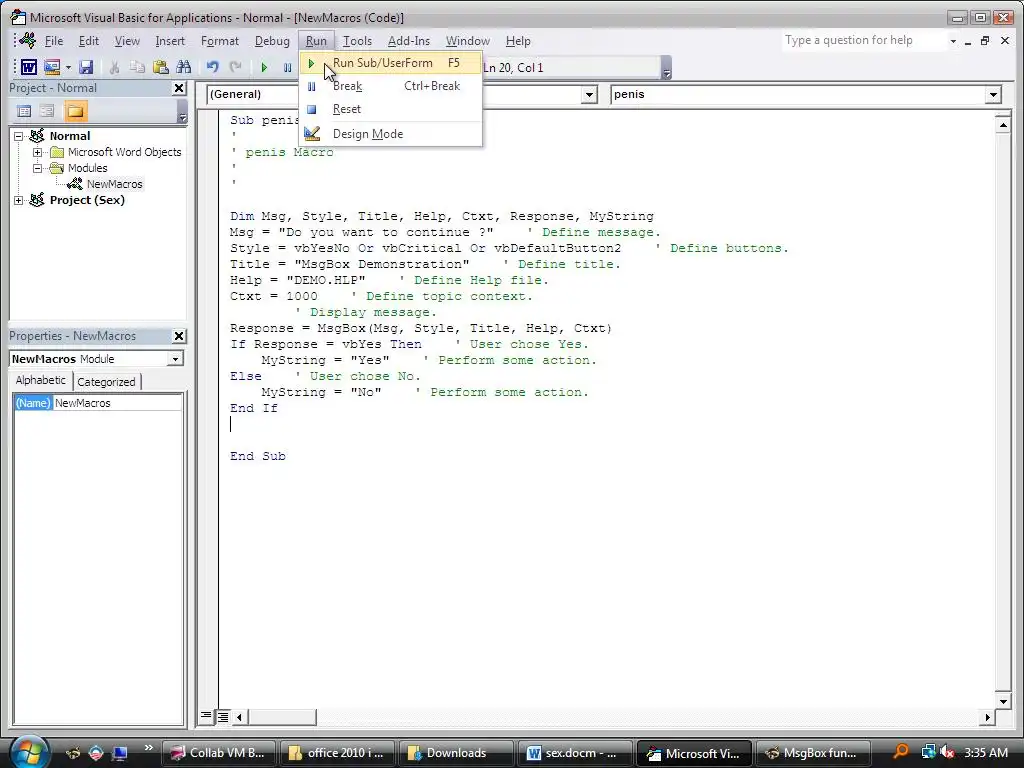
Task: Click the Copy icon in the toolbar
Action: tap(137, 67)
